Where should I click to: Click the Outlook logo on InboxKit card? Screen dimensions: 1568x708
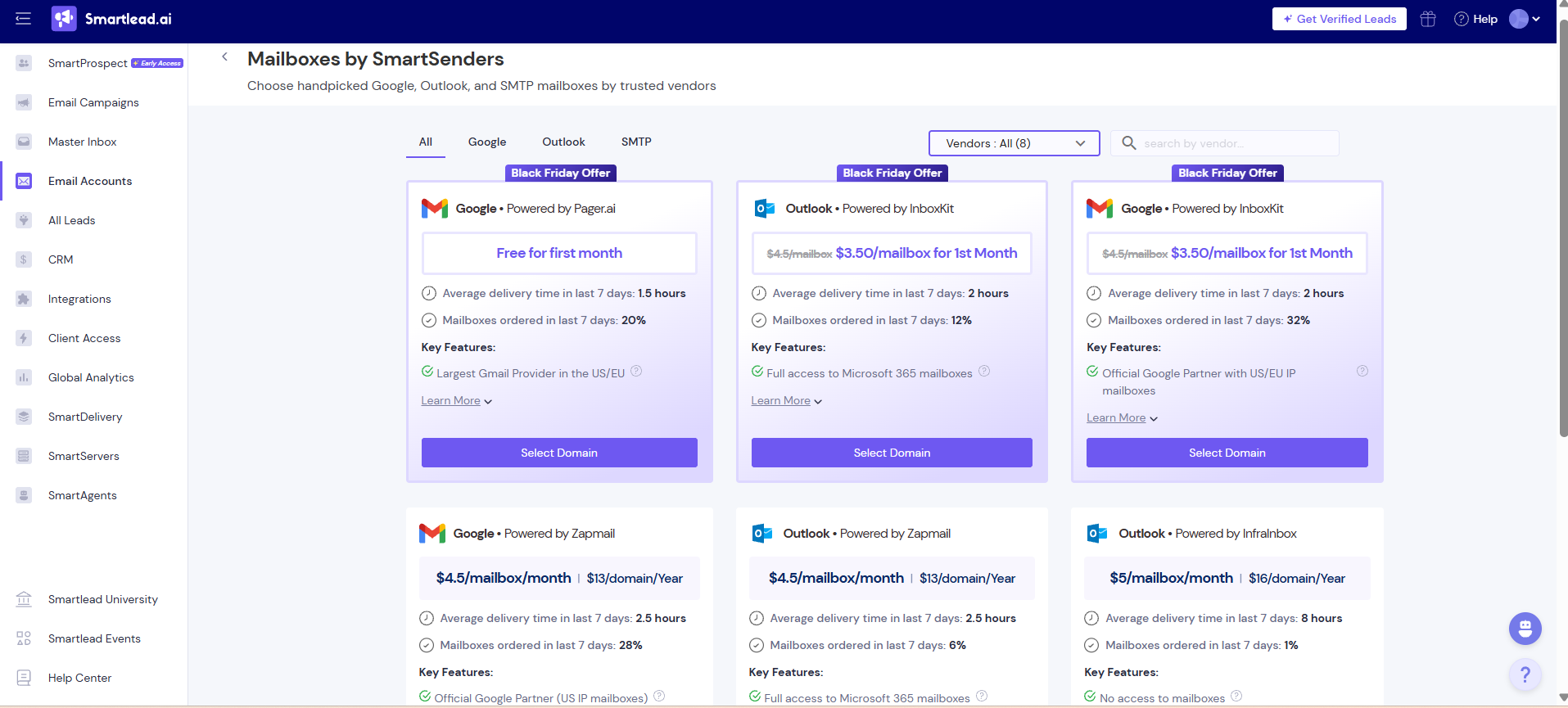tap(764, 209)
